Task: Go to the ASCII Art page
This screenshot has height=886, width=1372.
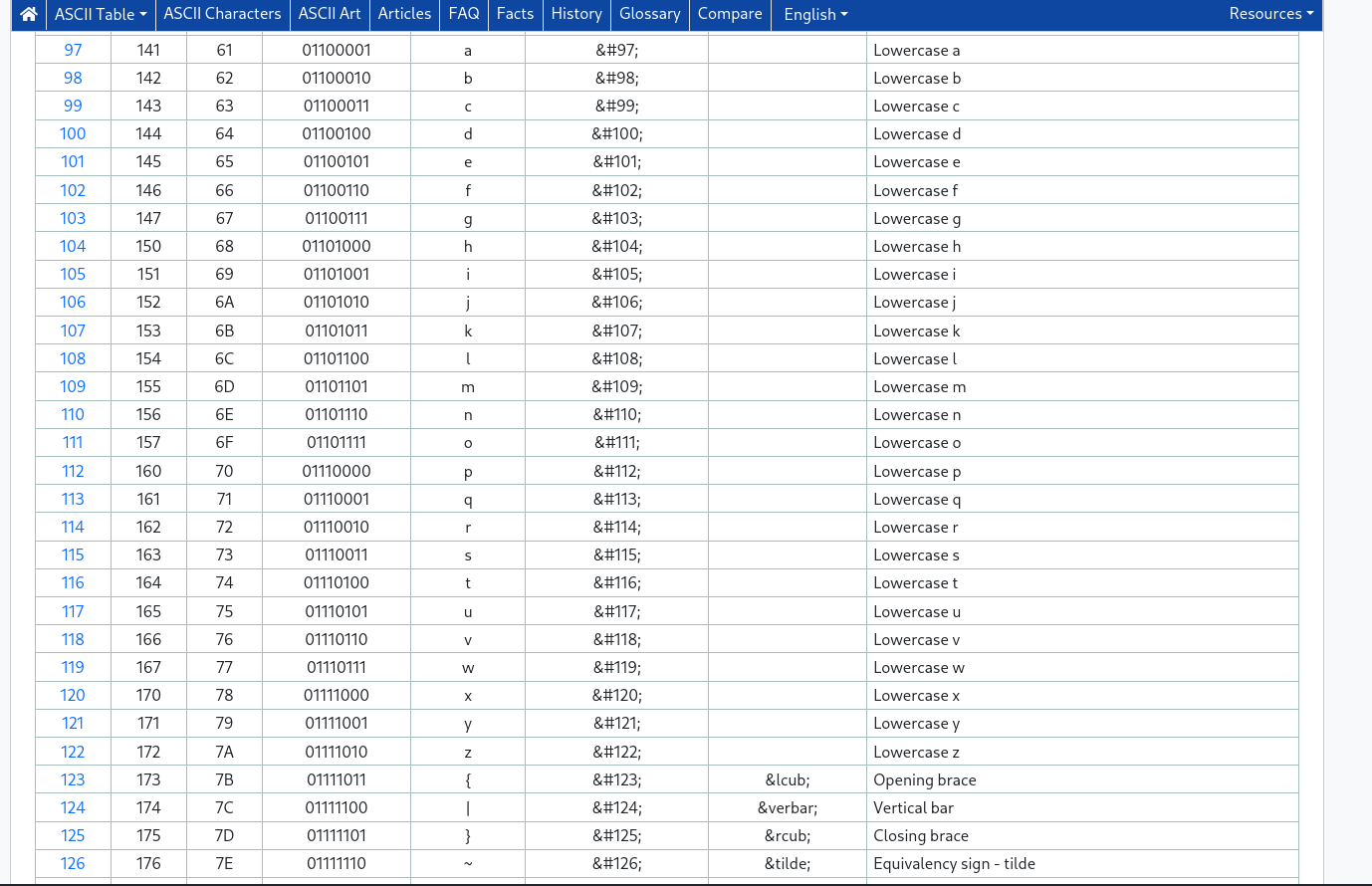Action: 330,14
